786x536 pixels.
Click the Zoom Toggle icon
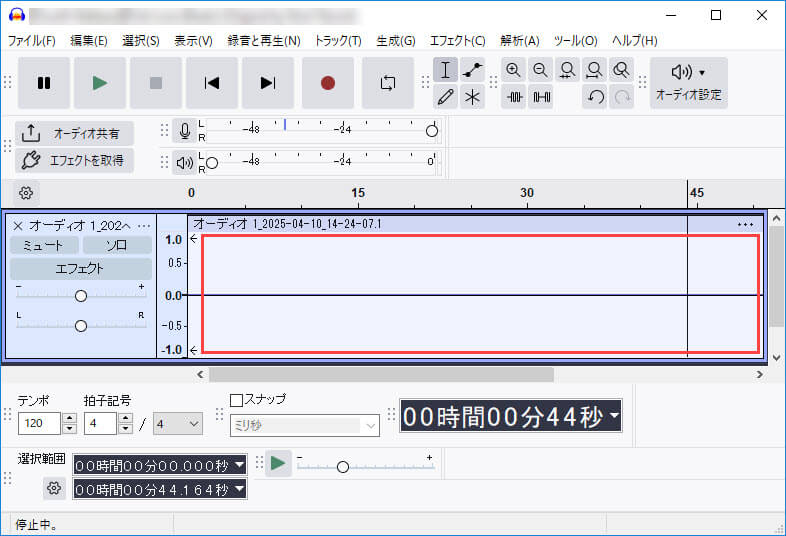[622, 70]
